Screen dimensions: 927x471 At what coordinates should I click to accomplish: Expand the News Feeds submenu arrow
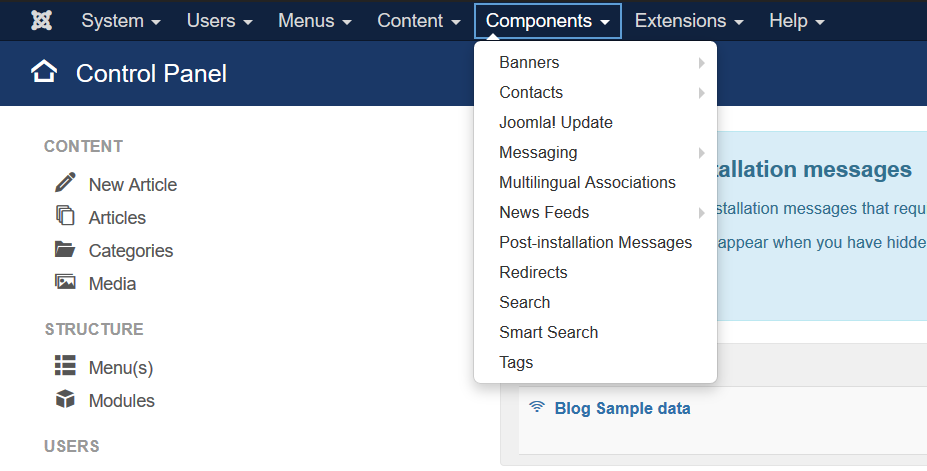[x=702, y=213]
